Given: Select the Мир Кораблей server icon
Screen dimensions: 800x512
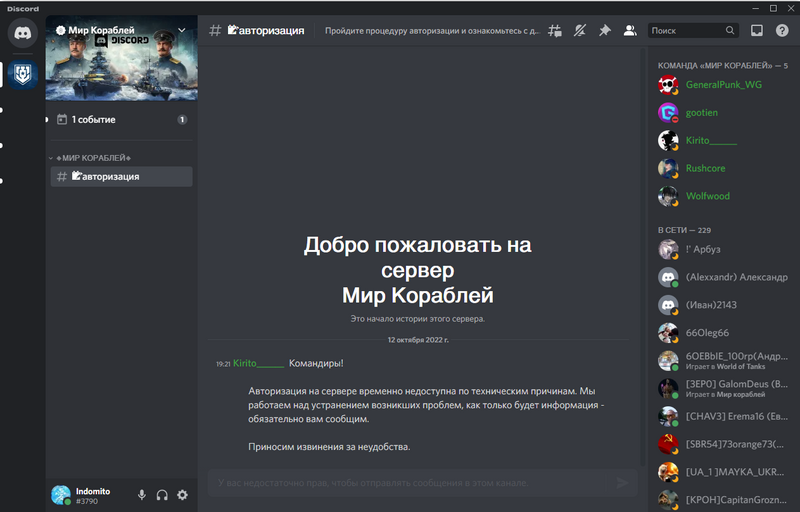Looking at the screenshot, I should 22,75.
